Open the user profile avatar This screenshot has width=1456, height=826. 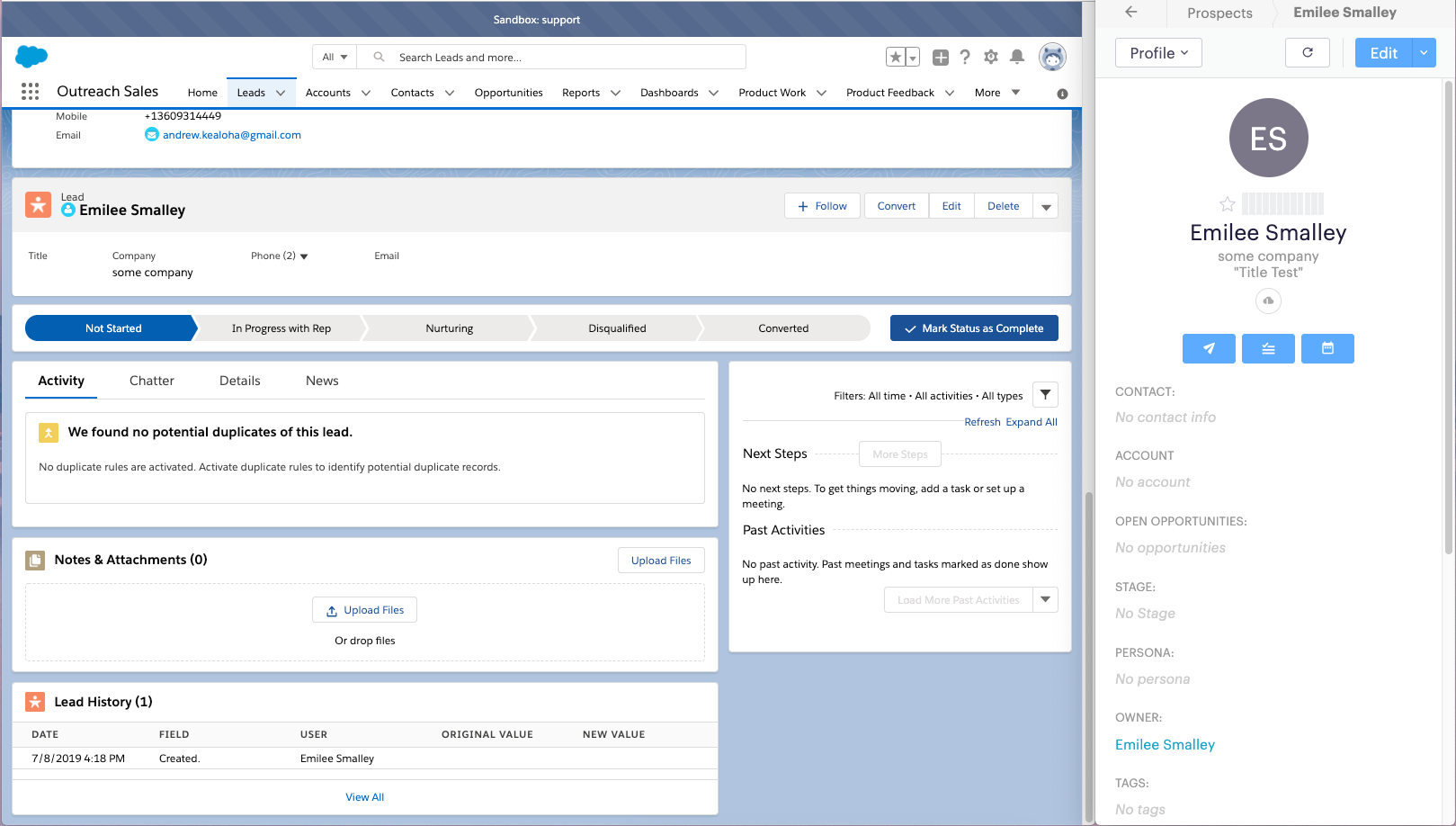point(1052,57)
